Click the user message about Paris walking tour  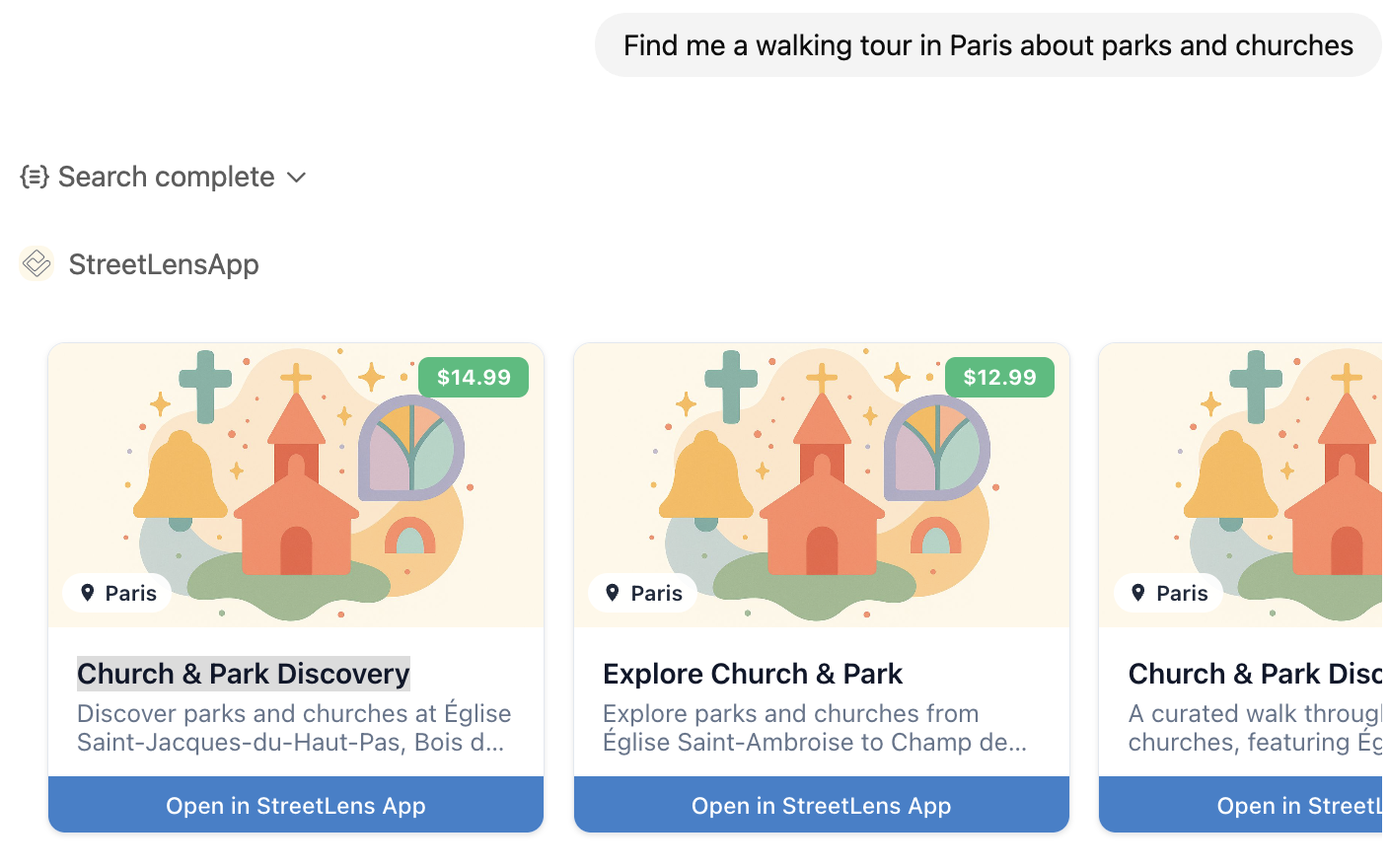point(987,45)
